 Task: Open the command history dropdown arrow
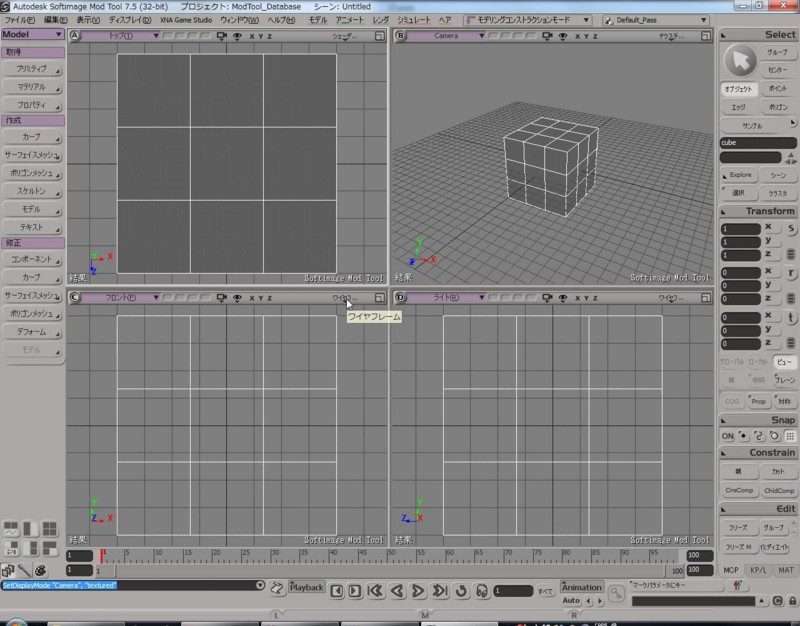coord(260,585)
